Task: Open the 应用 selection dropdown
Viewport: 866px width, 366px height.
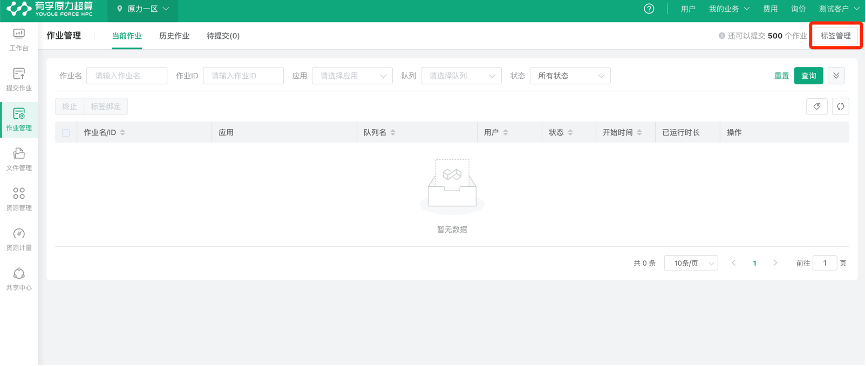Action: click(352, 76)
